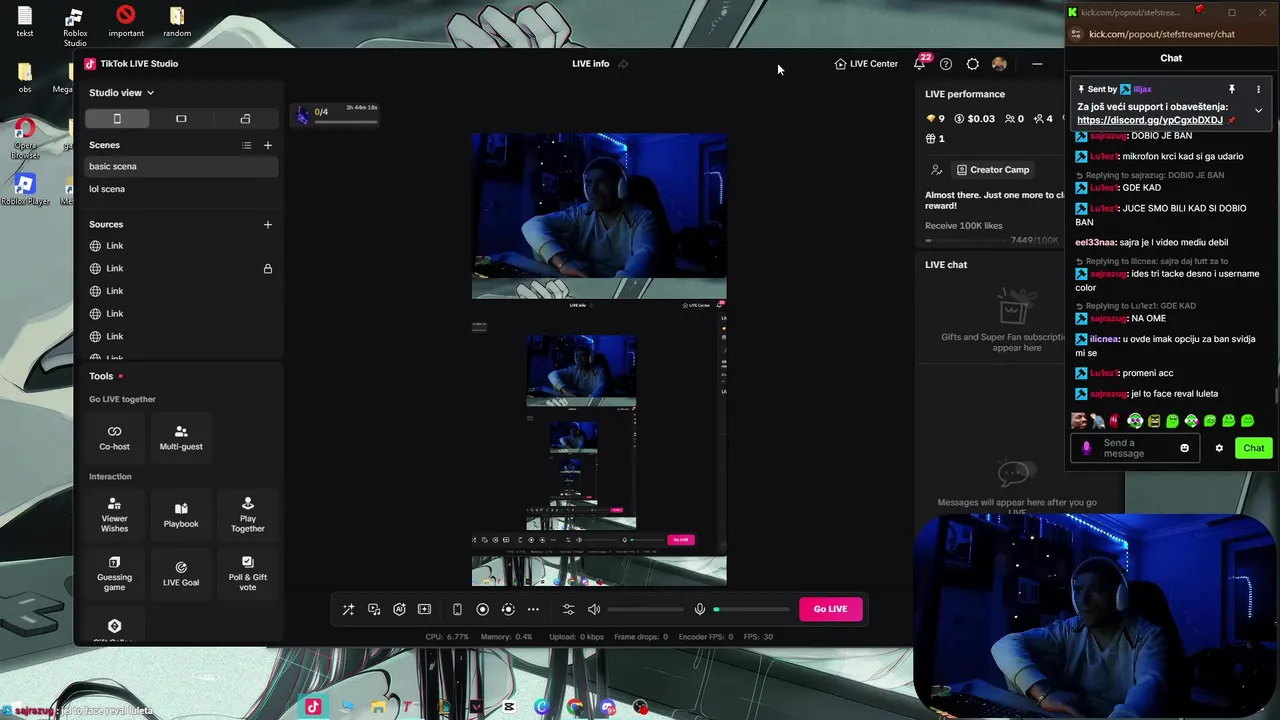Add a new source
The height and width of the screenshot is (720, 1280).
(267, 224)
